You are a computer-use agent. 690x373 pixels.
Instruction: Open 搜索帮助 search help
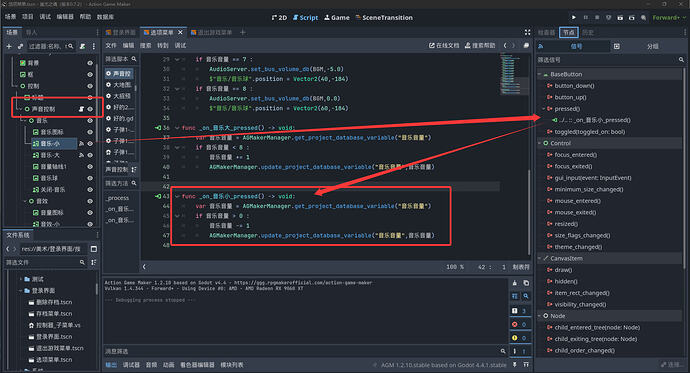coord(480,45)
